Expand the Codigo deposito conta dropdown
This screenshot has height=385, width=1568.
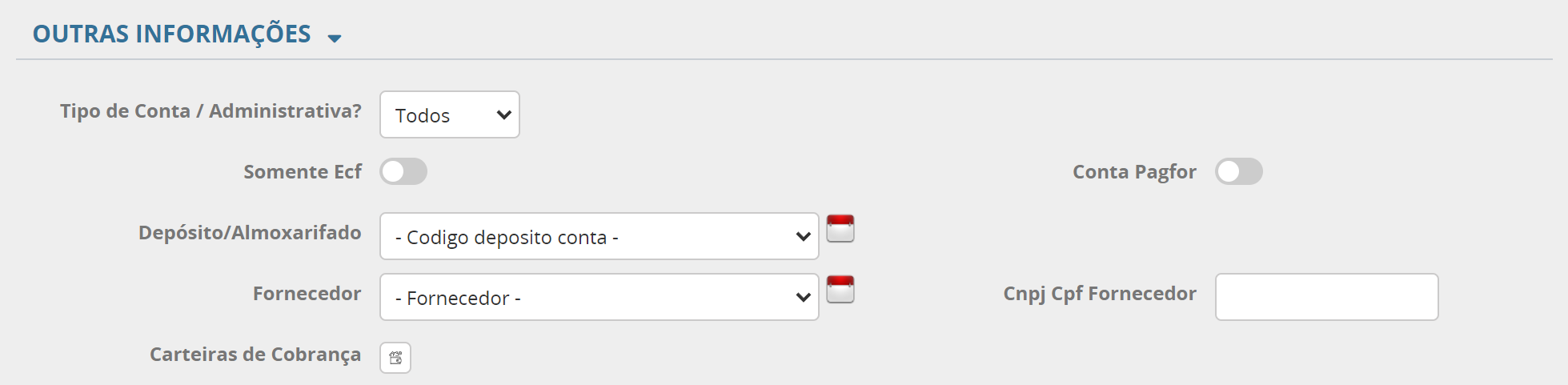point(599,236)
